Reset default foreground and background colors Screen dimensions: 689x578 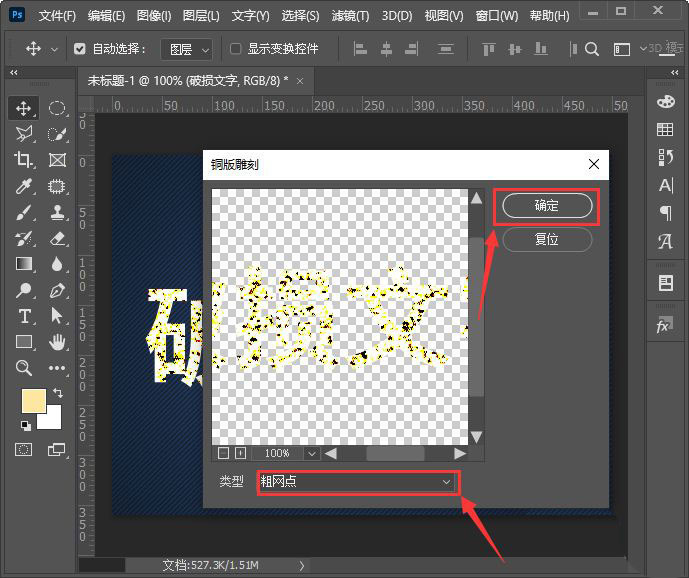point(25,425)
